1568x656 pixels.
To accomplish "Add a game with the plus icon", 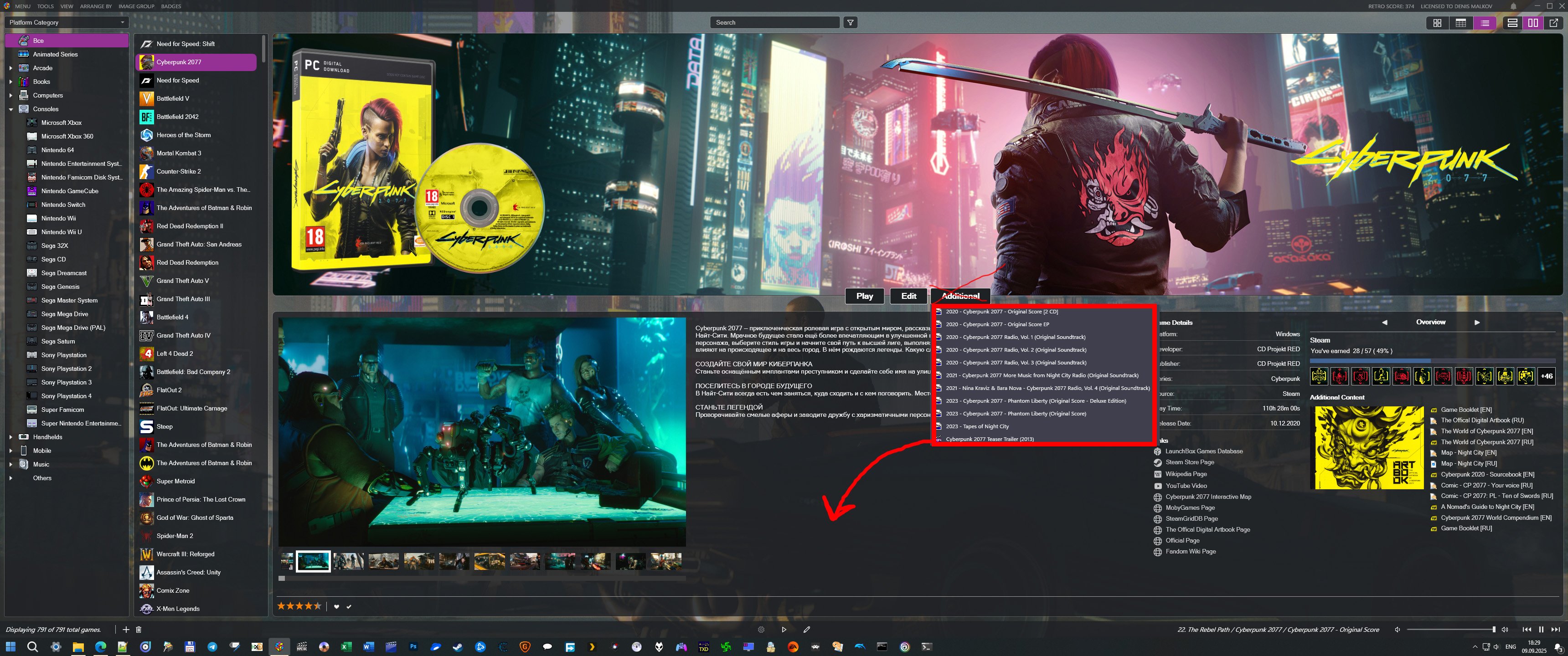I will coord(125,629).
